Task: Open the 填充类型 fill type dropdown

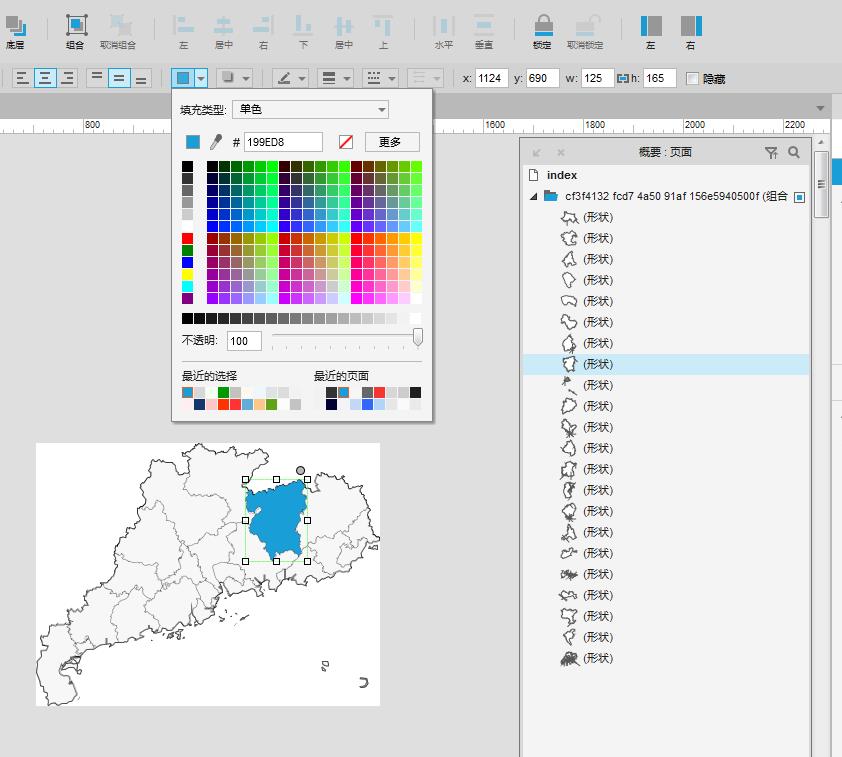Action: (307, 109)
